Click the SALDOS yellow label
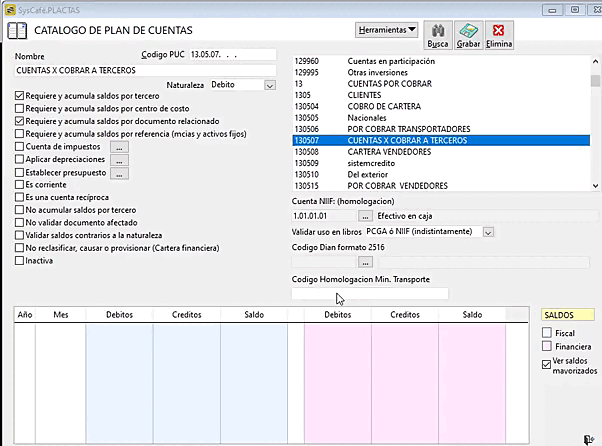602x446 pixels. coord(567,315)
